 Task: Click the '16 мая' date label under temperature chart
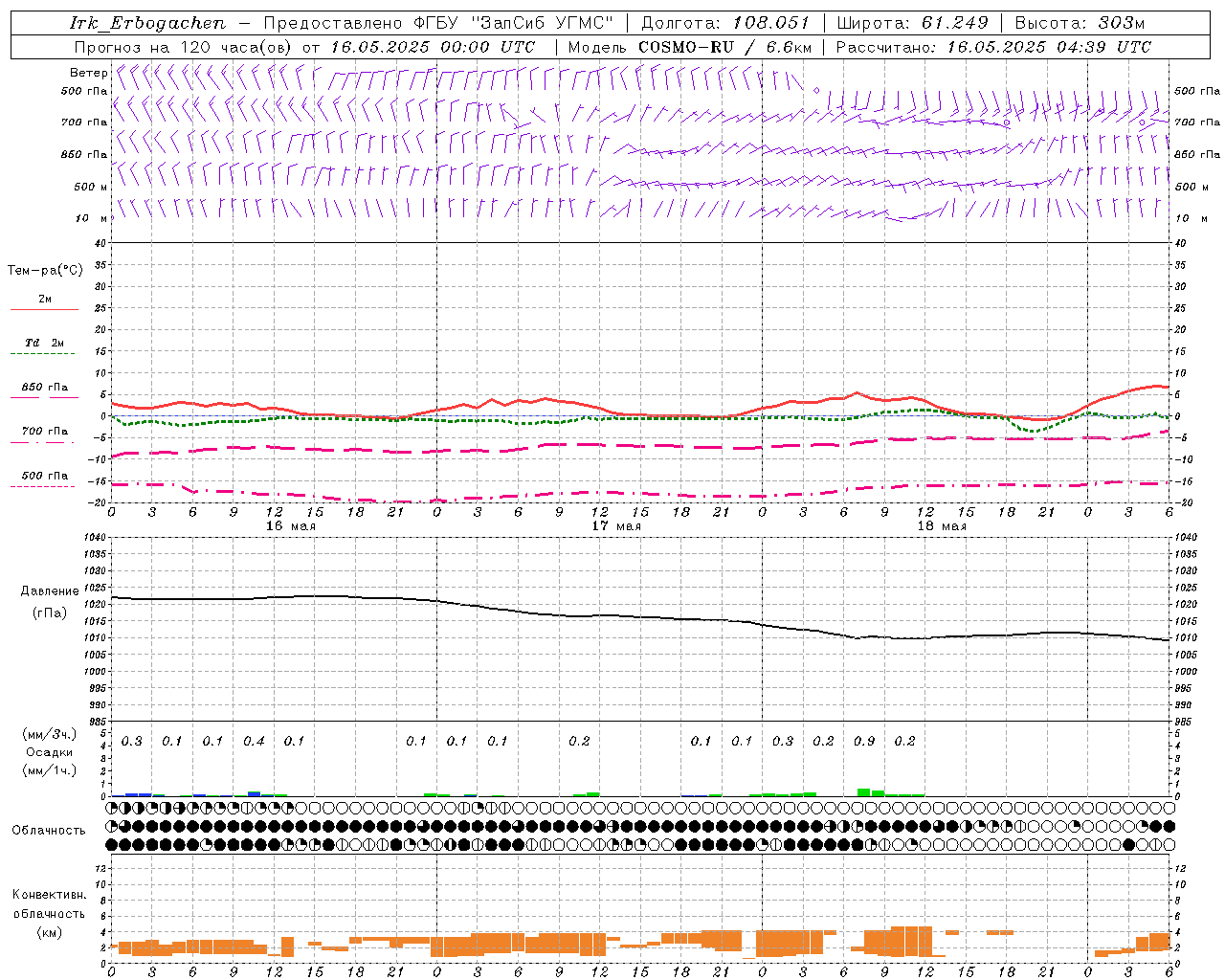[291, 526]
